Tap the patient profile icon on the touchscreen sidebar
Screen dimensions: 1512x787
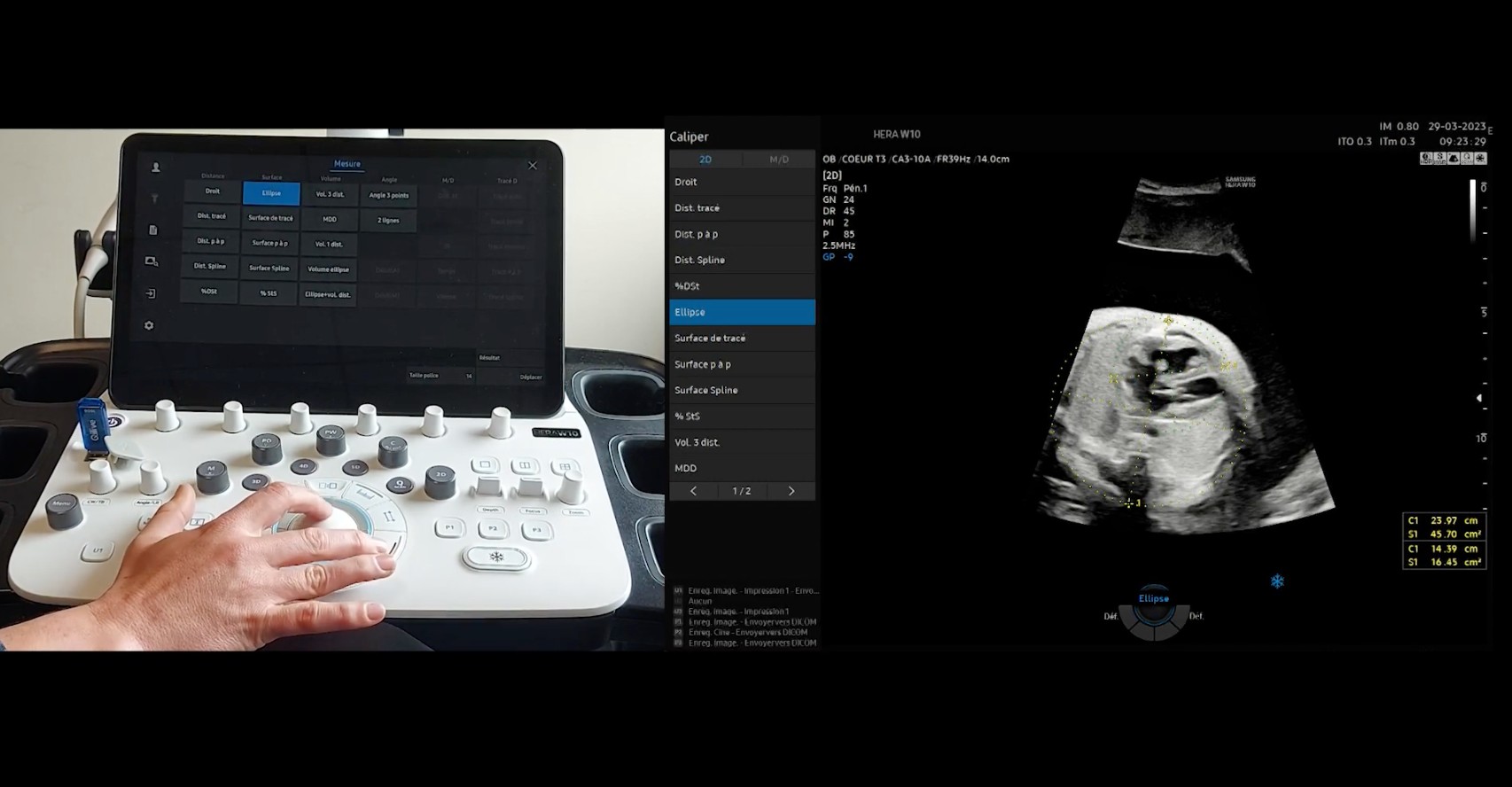click(156, 167)
